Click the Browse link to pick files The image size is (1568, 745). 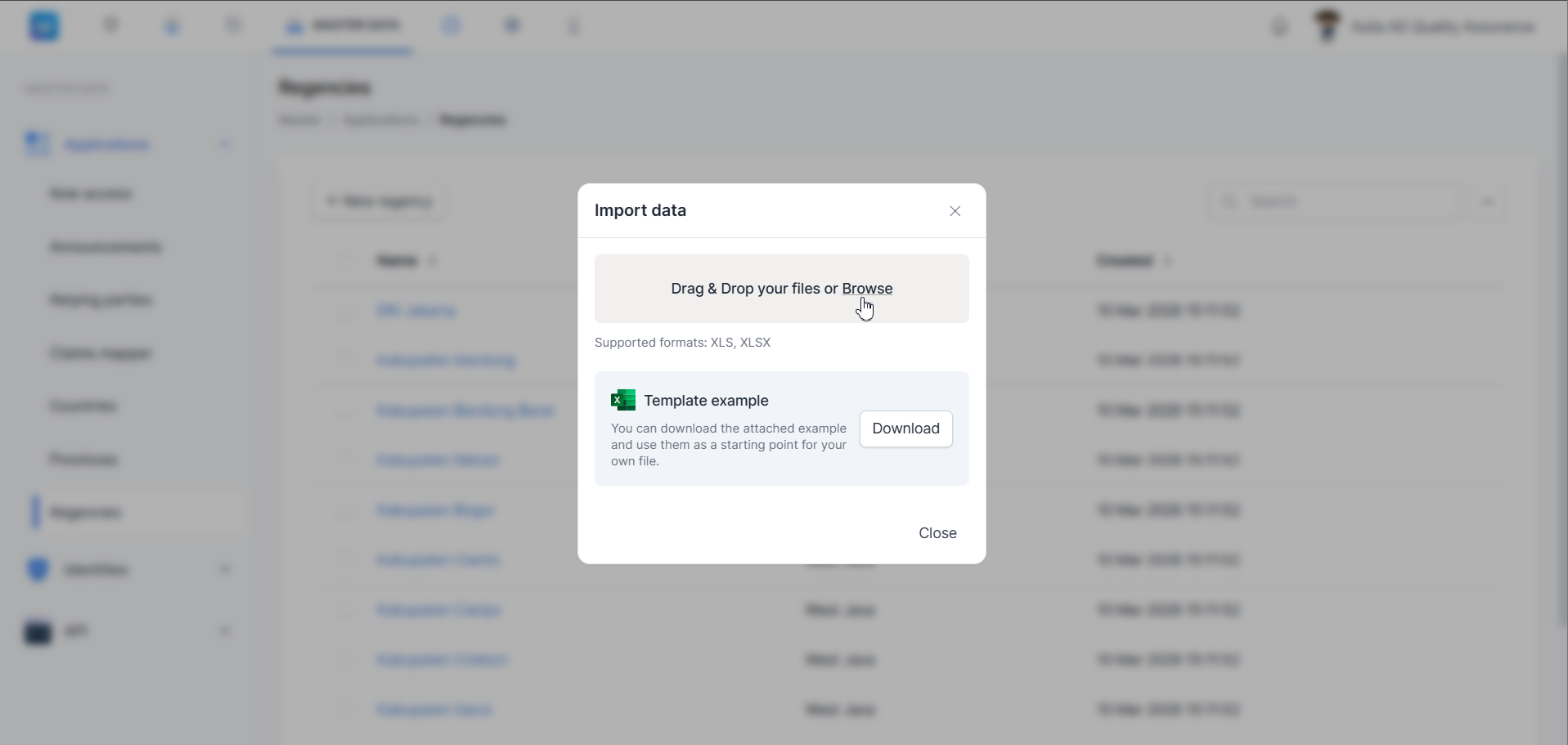[x=867, y=289]
